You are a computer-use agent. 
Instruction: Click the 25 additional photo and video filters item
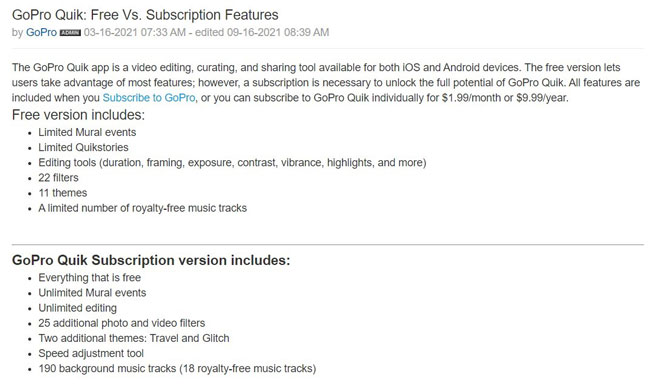[121, 323]
